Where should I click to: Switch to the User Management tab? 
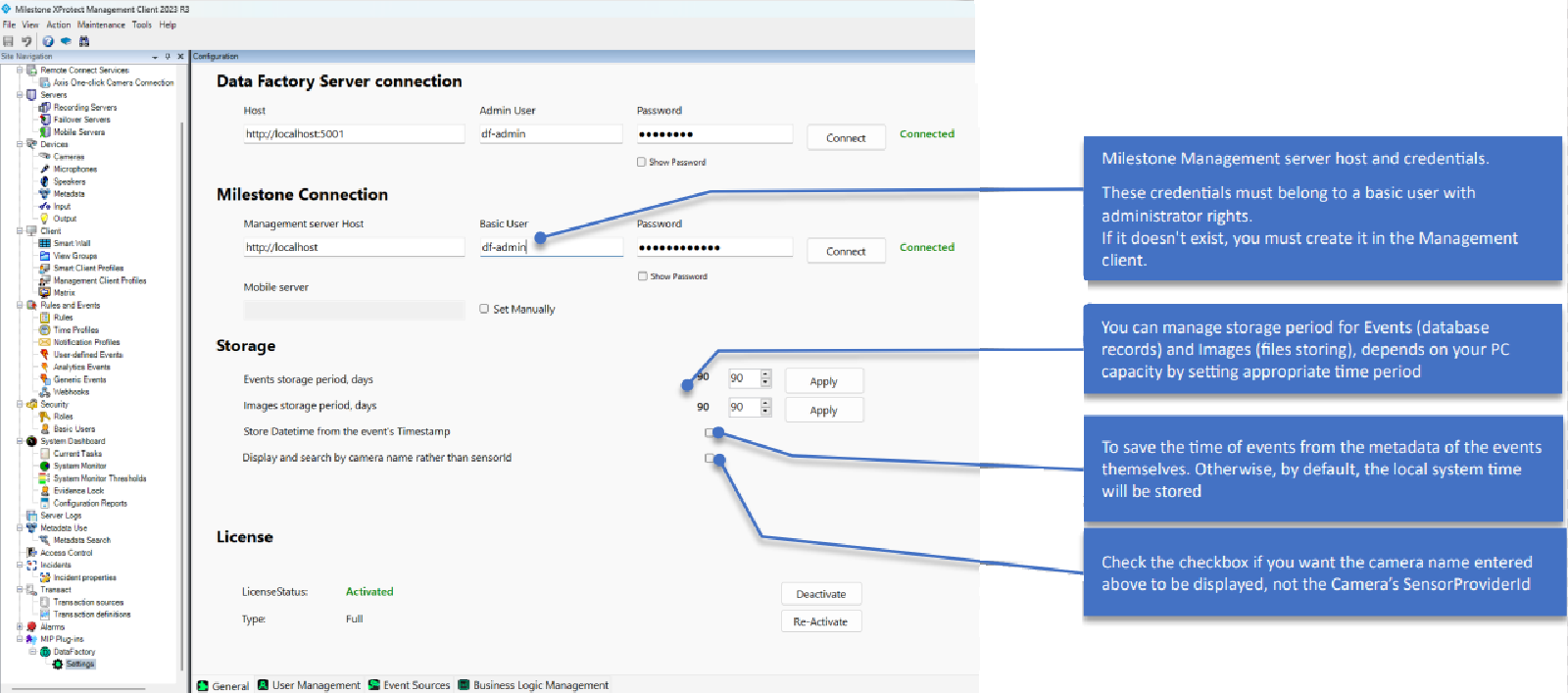tap(309, 685)
